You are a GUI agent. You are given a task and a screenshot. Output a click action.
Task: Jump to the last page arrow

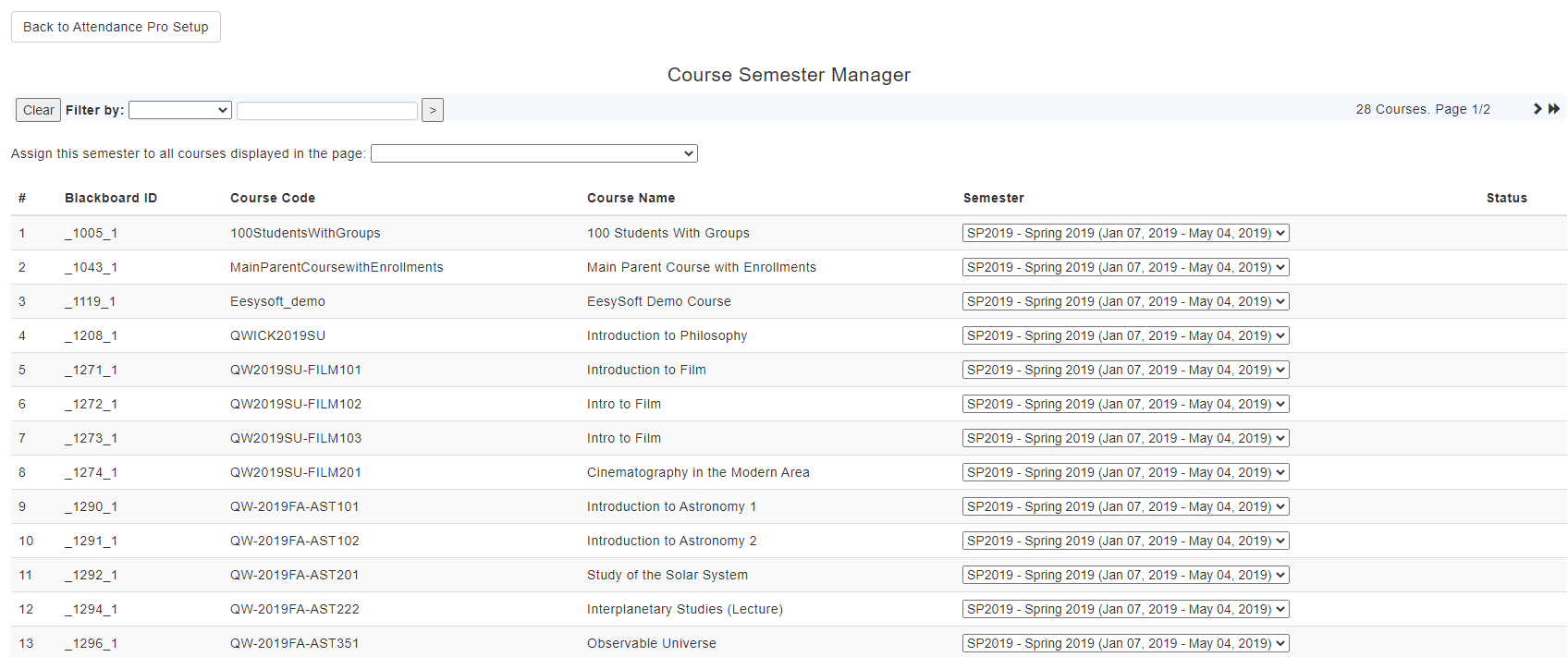pos(1554,109)
